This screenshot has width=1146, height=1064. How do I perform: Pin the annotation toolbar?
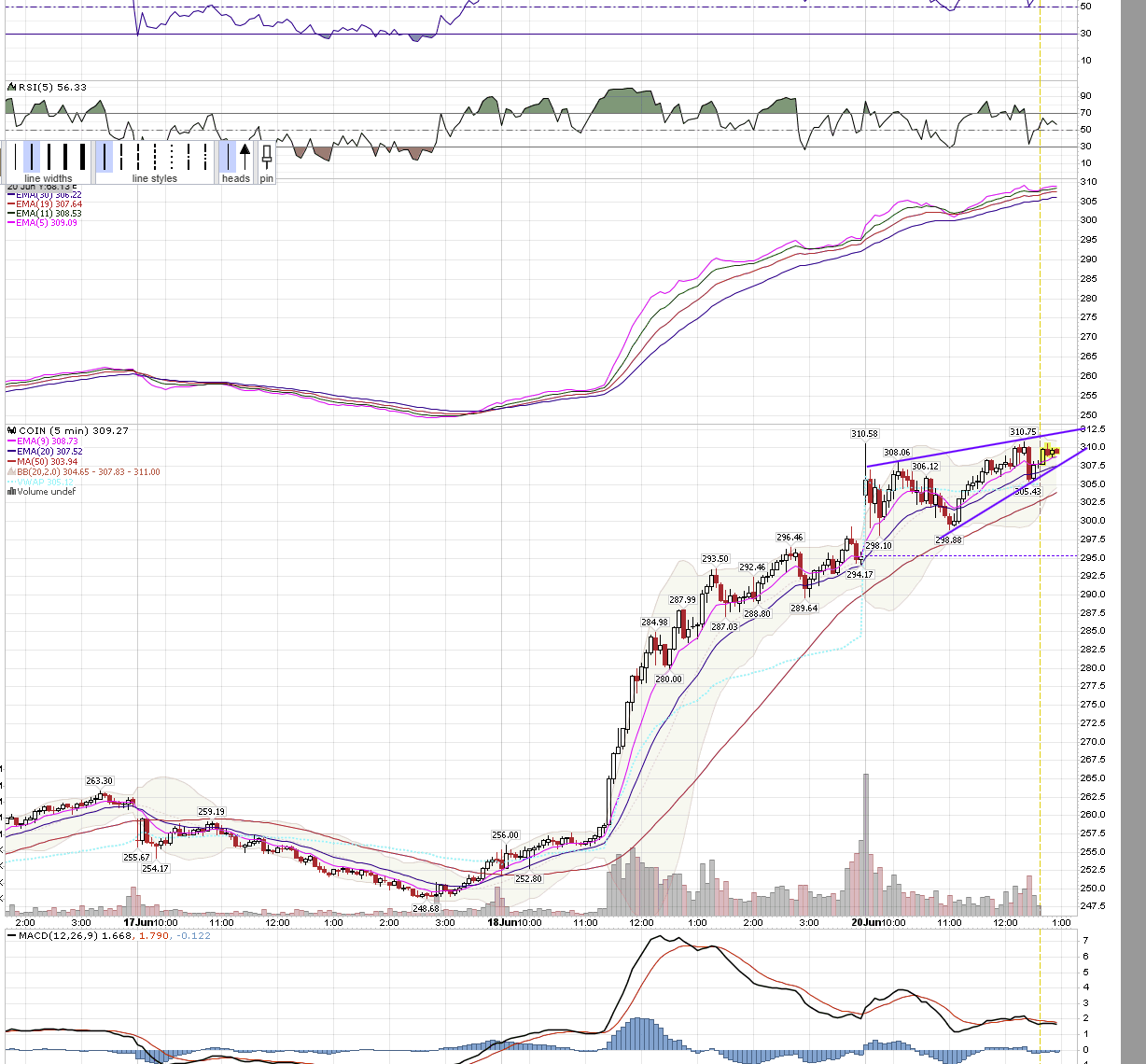[267, 159]
